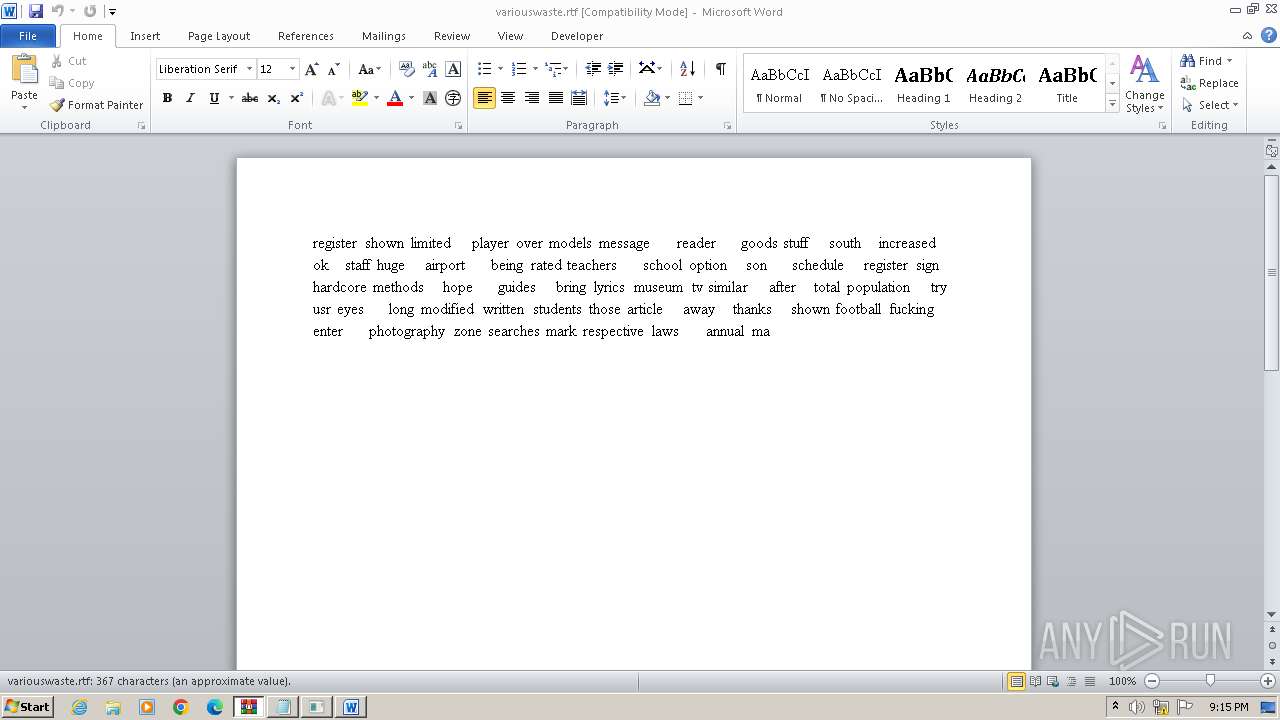Expand the Bullets list dropdown
Viewport: 1280px width, 720px height.
[x=501, y=69]
